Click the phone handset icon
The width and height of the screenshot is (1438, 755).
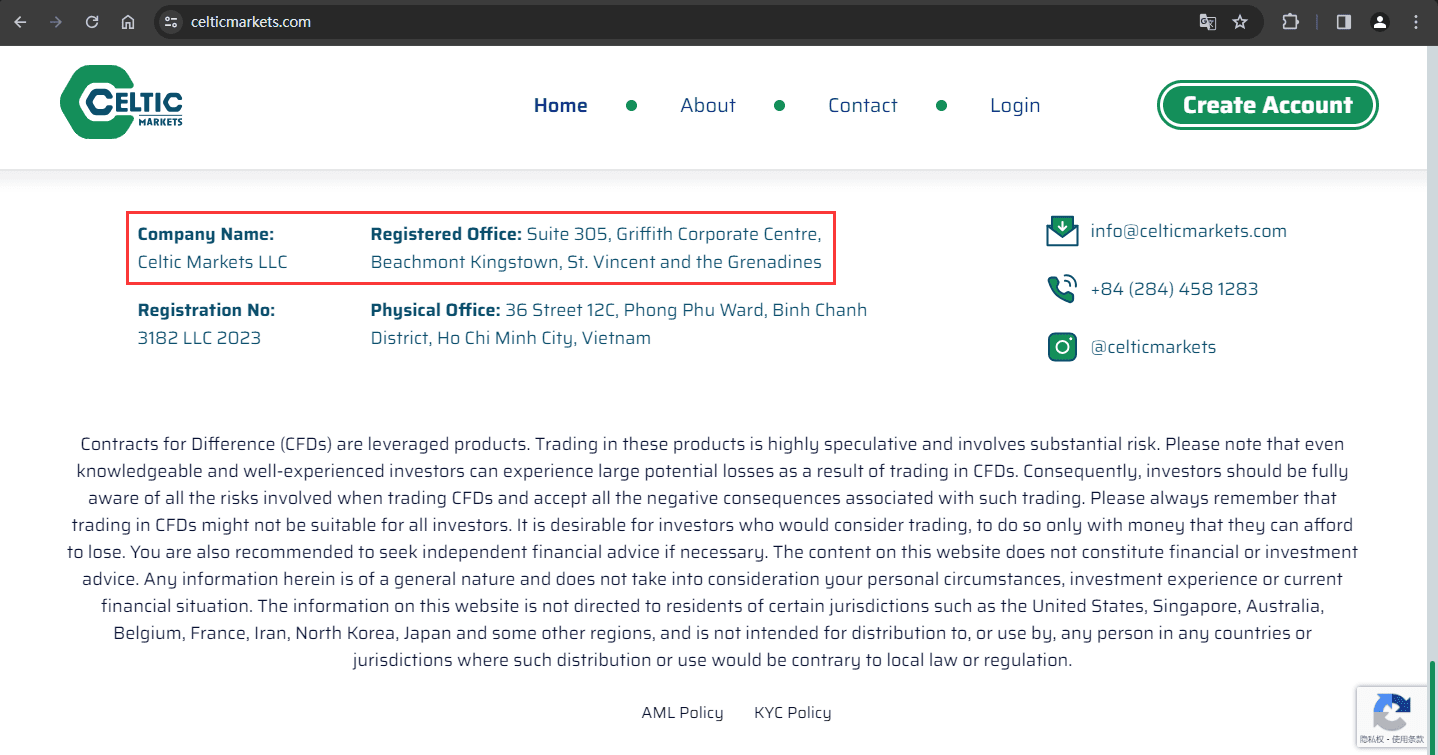(1062, 289)
